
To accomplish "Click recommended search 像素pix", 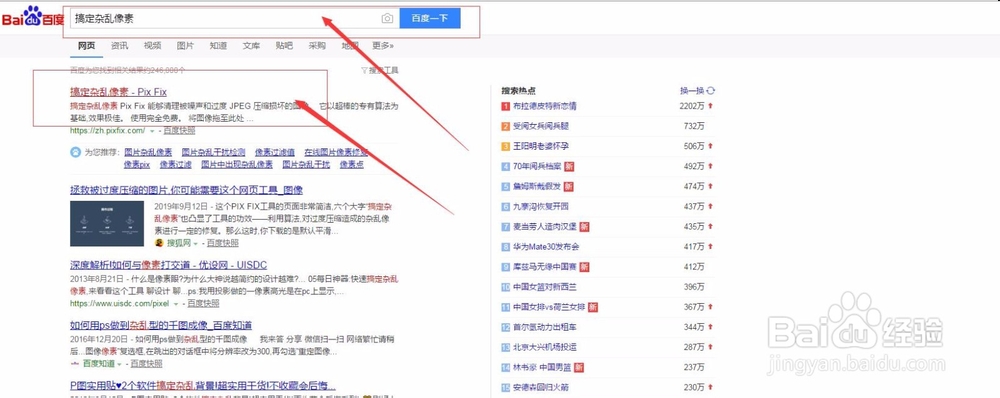I will (x=137, y=165).
